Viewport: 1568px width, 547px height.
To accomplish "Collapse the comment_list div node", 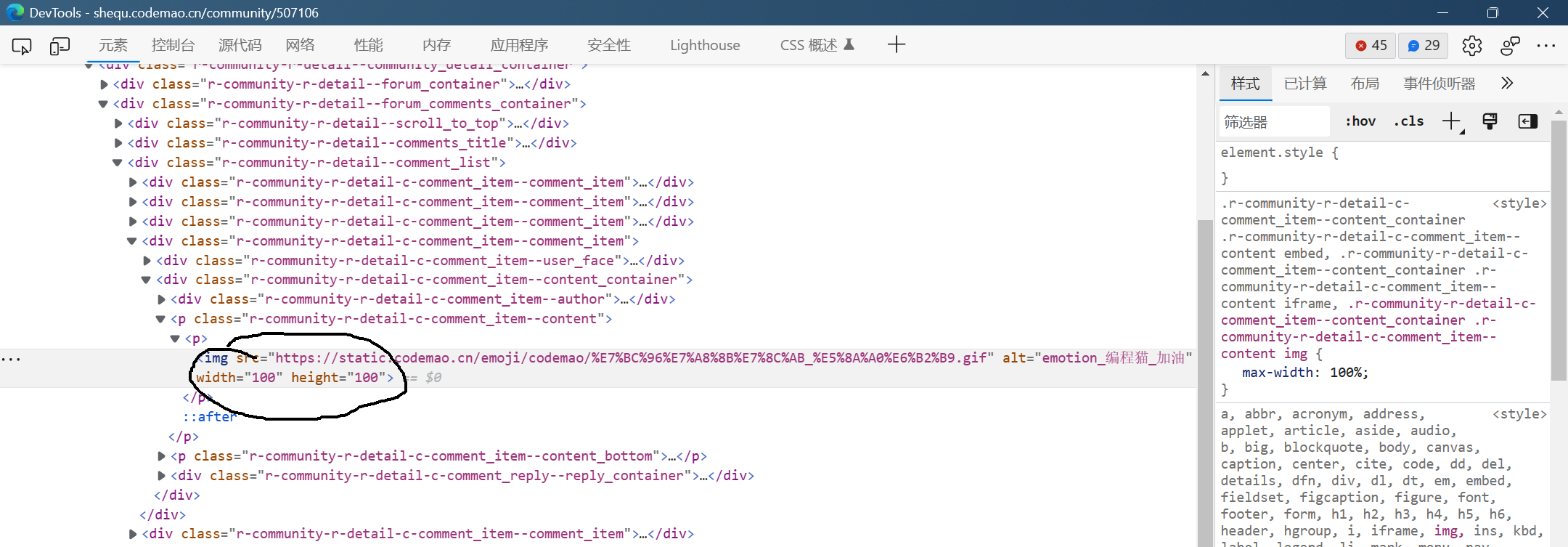I will [118, 163].
